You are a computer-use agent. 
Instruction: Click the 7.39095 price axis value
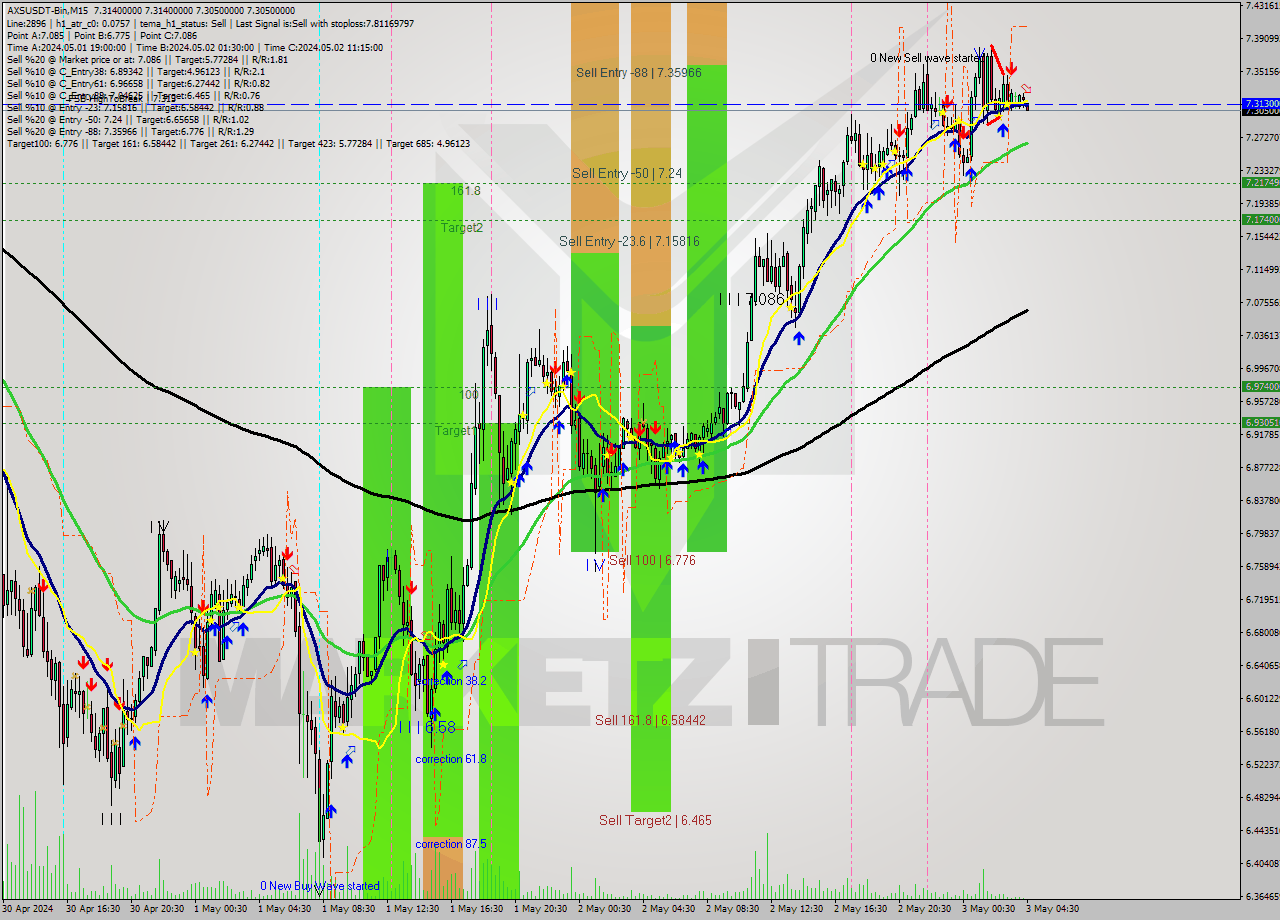click(1262, 38)
